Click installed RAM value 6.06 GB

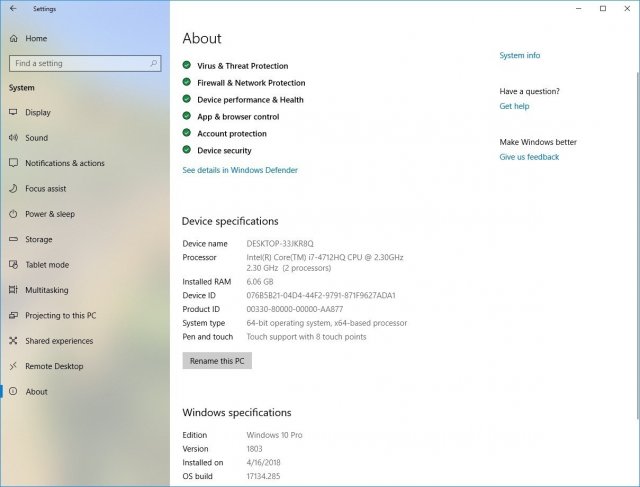260,282
